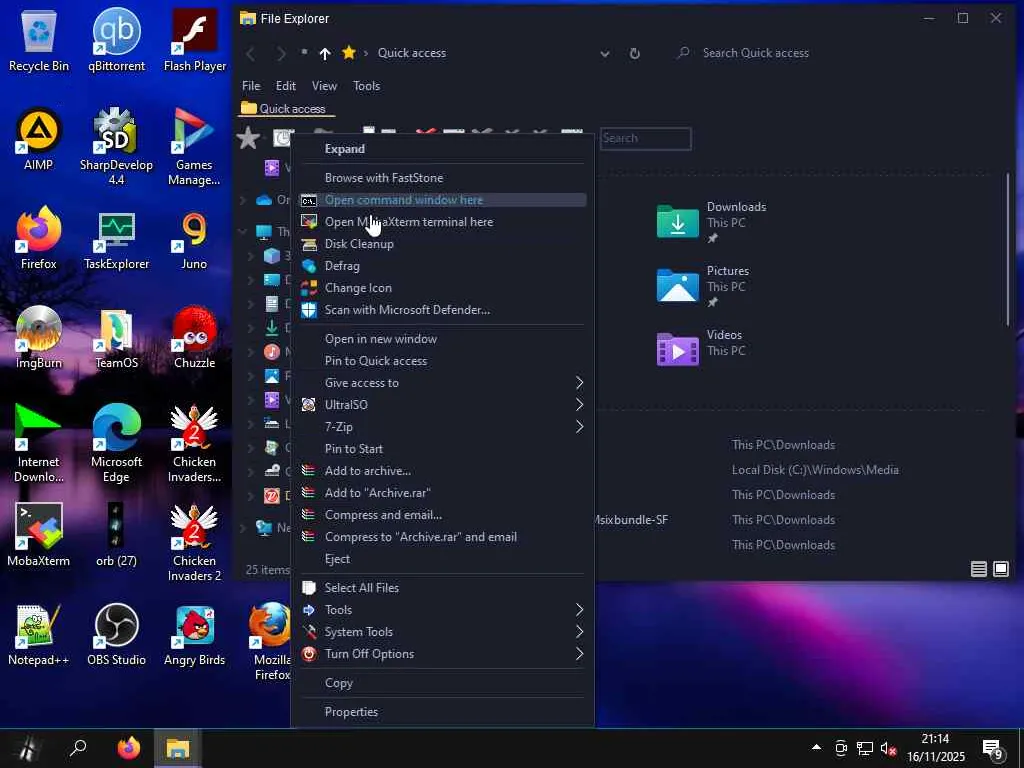The width and height of the screenshot is (1024, 768).
Task: Switch to details view layout icon
Action: click(x=978, y=569)
